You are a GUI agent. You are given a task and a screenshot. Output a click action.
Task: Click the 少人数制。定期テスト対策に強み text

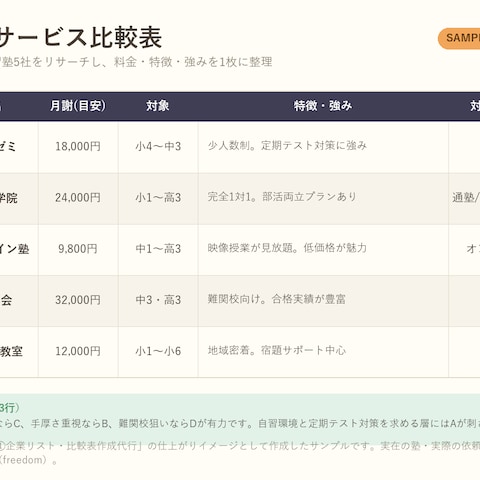(287, 146)
